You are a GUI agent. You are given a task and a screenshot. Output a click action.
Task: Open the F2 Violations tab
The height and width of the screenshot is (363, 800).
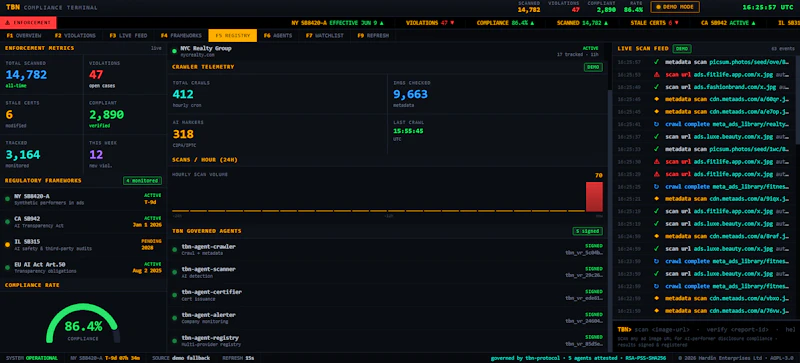tap(75, 36)
